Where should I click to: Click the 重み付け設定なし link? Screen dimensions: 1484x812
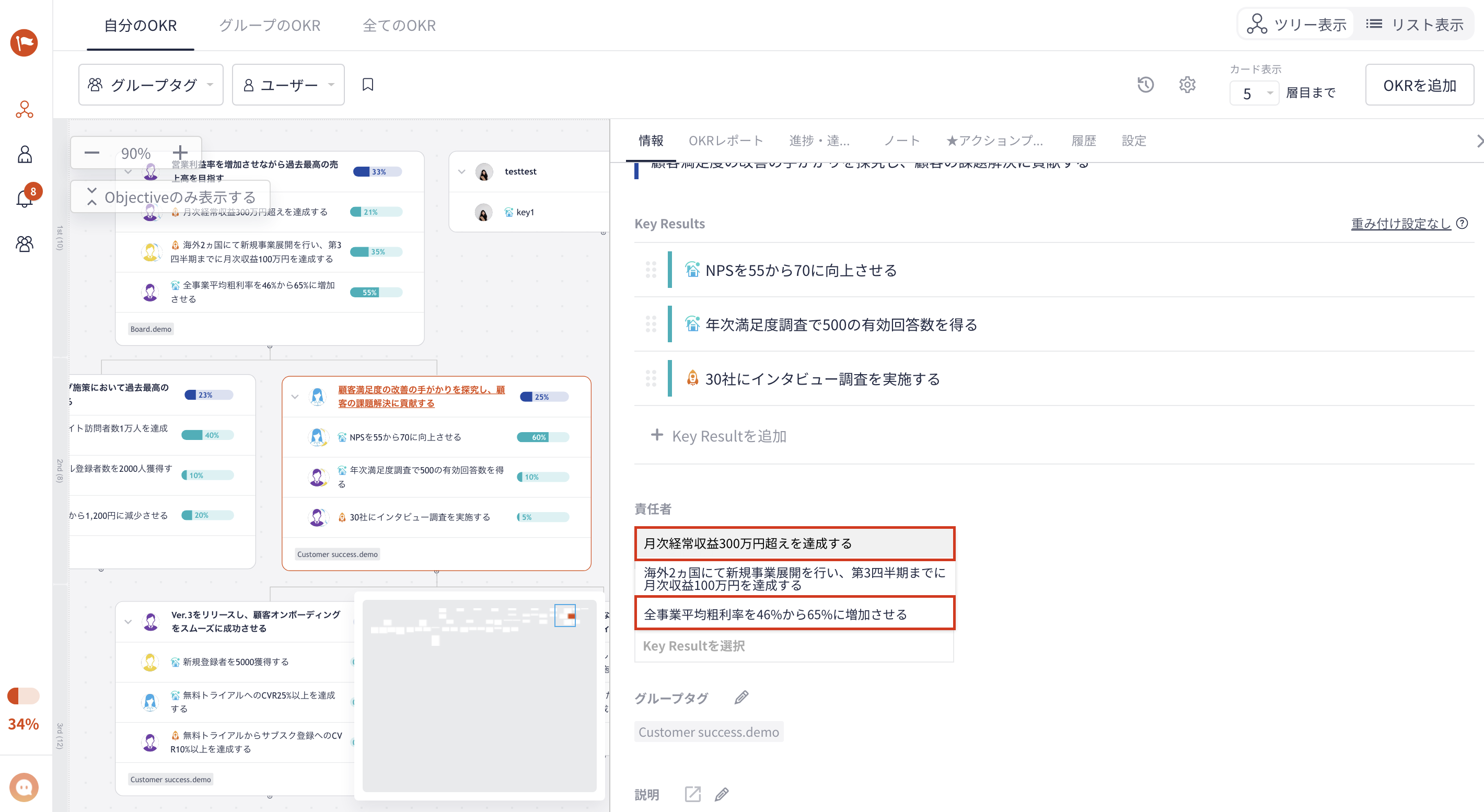click(x=1401, y=223)
